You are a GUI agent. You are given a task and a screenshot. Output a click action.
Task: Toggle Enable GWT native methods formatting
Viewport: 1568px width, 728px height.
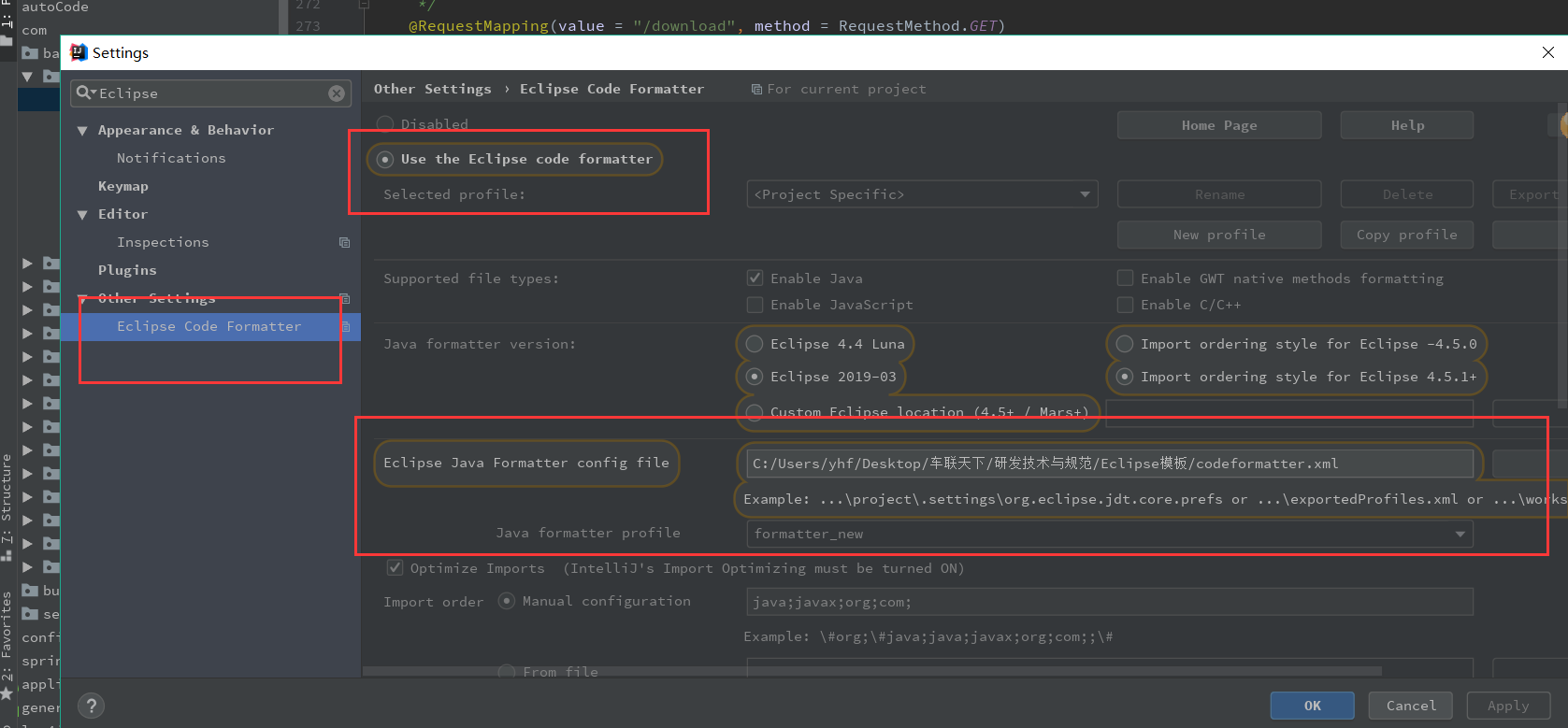click(x=1126, y=278)
